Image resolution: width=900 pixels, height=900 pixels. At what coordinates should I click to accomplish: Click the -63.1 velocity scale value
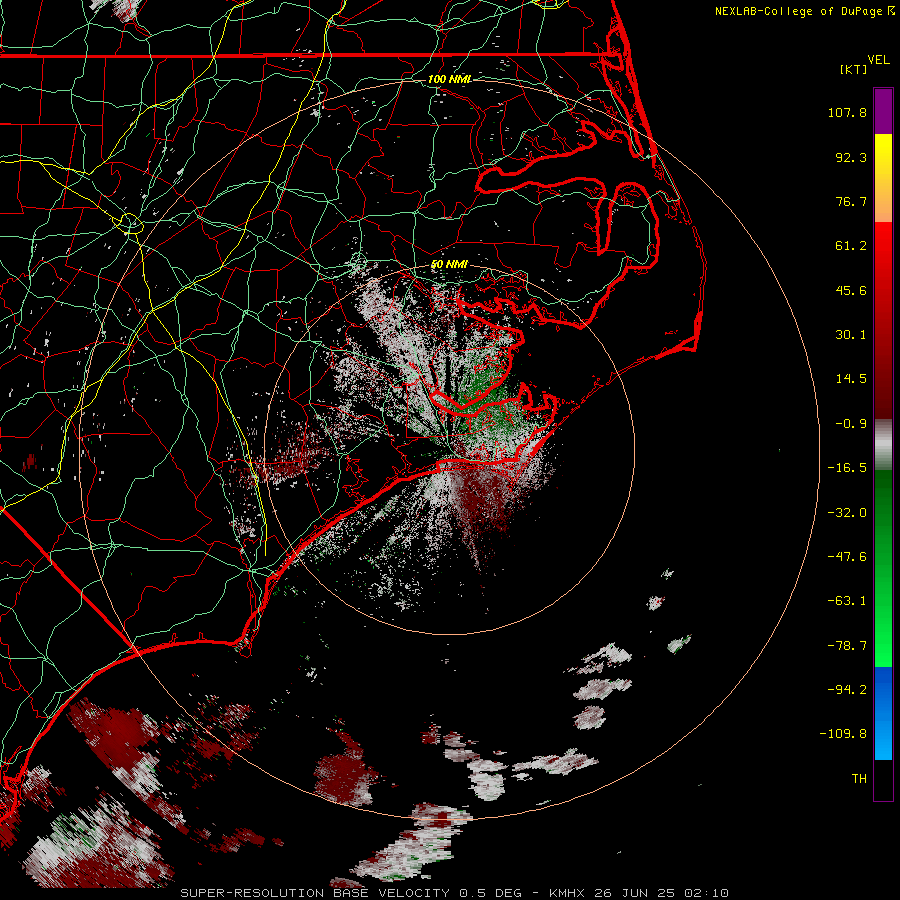pos(847,601)
